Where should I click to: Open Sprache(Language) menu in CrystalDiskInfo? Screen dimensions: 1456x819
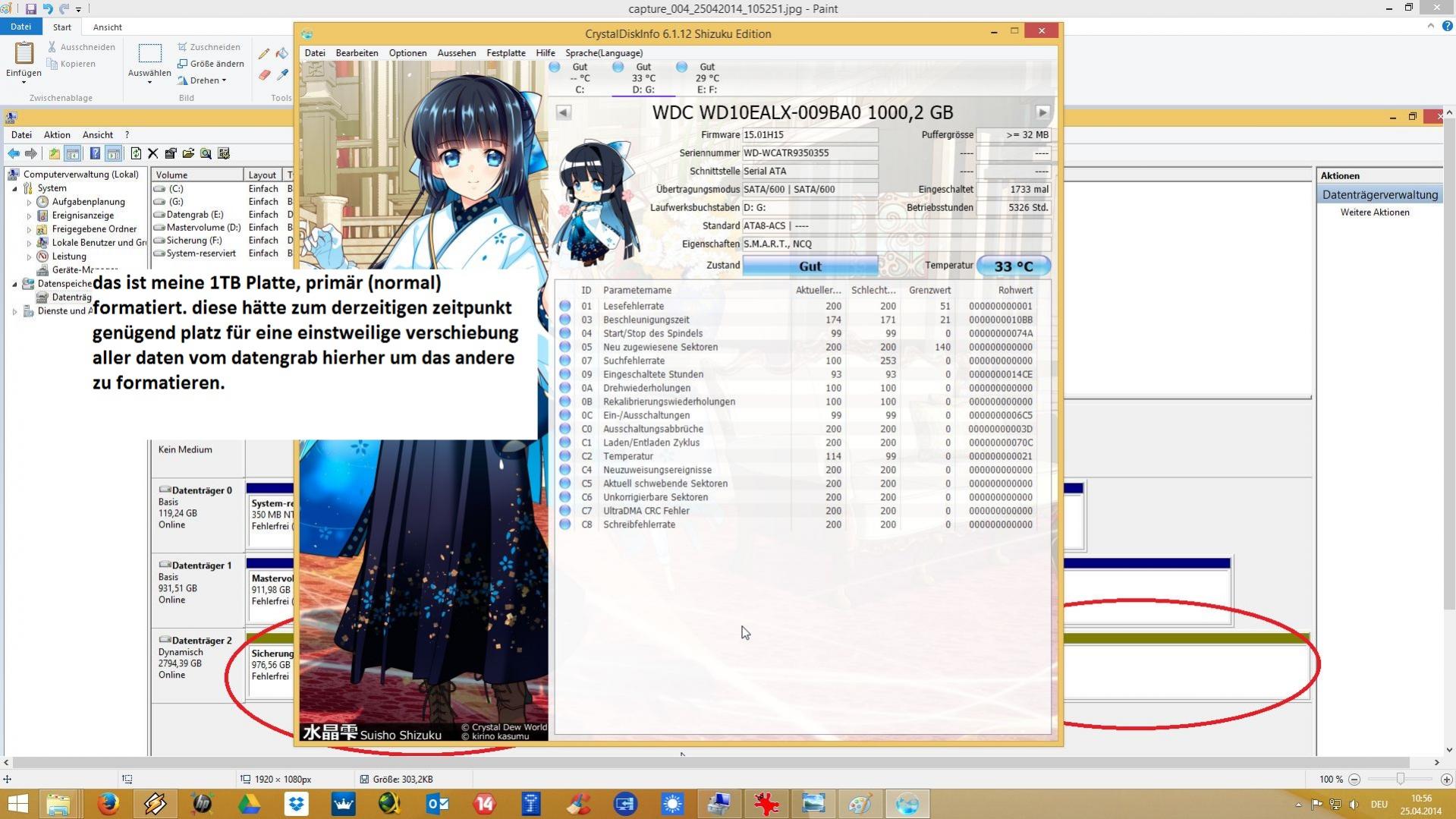point(604,53)
